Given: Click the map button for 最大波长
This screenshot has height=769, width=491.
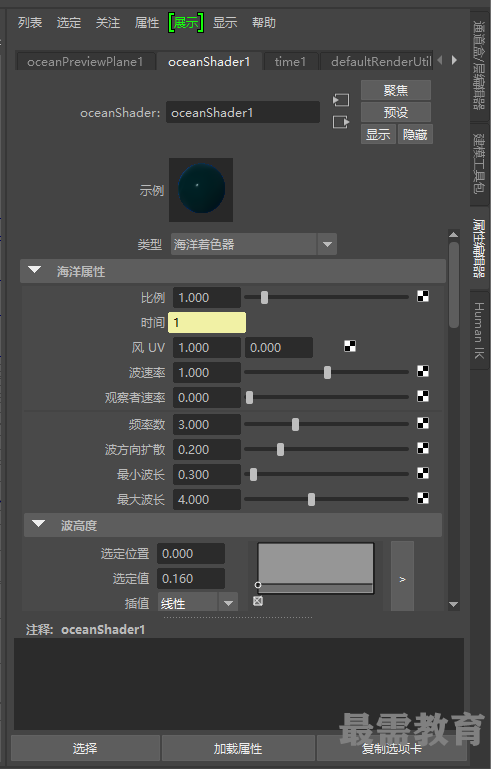Looking at the screenshot, I should [x=423, y=498].
